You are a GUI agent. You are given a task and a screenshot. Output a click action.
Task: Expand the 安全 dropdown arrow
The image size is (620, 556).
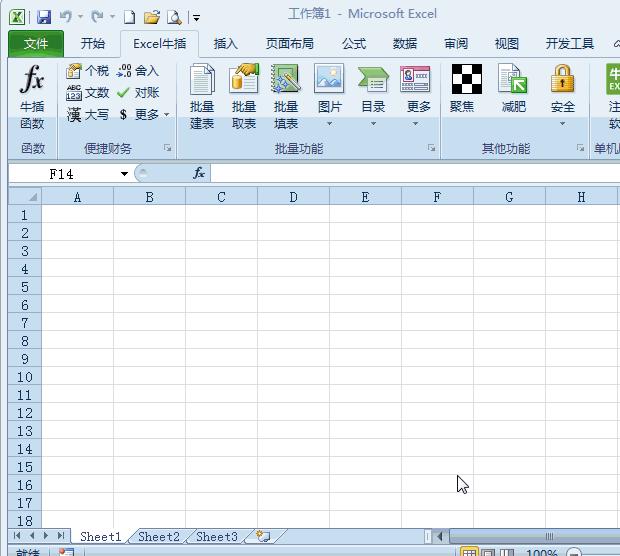pos(562,124)
